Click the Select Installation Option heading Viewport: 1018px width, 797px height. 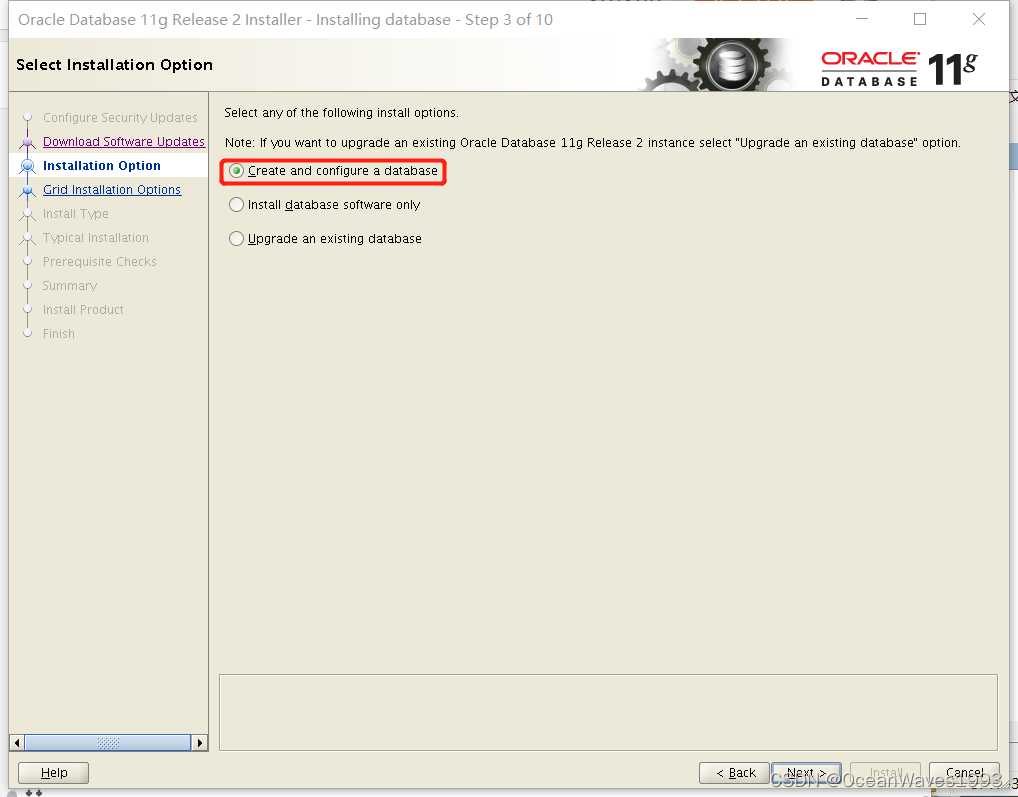(x=114, y=64)
